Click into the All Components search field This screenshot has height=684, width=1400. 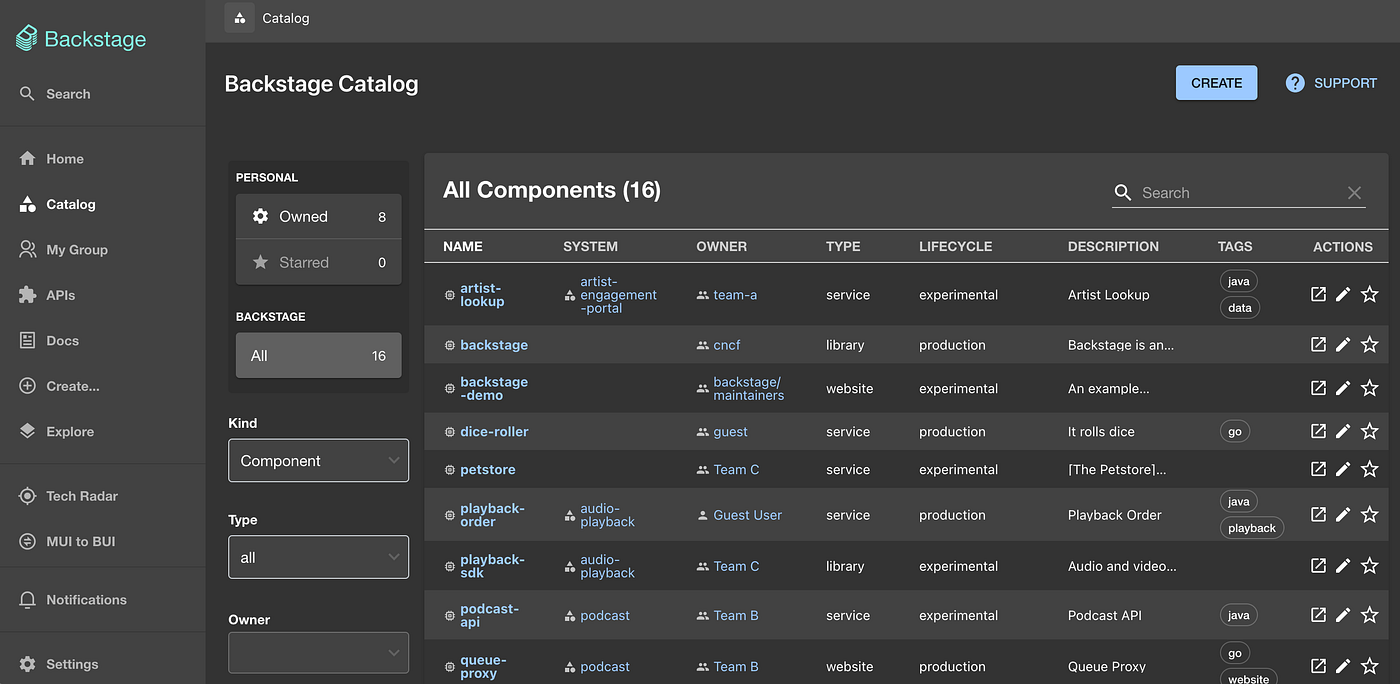(x=1238, y=193)
